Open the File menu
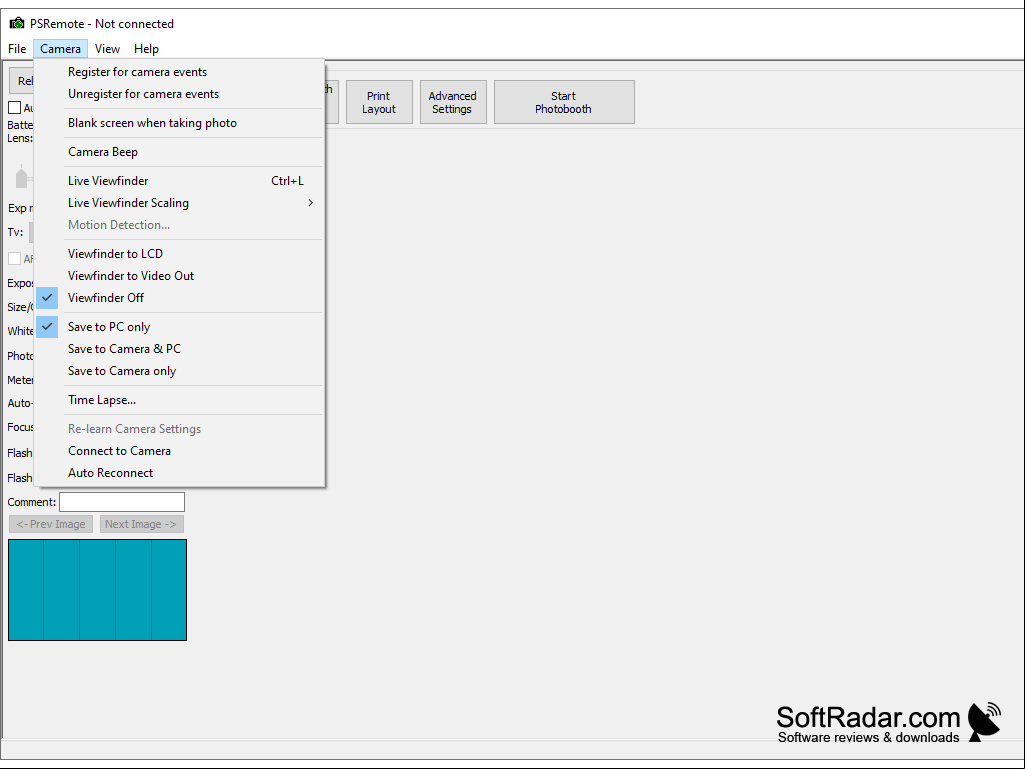Viewport: 1025px width, 769px height. coord(17,48)
